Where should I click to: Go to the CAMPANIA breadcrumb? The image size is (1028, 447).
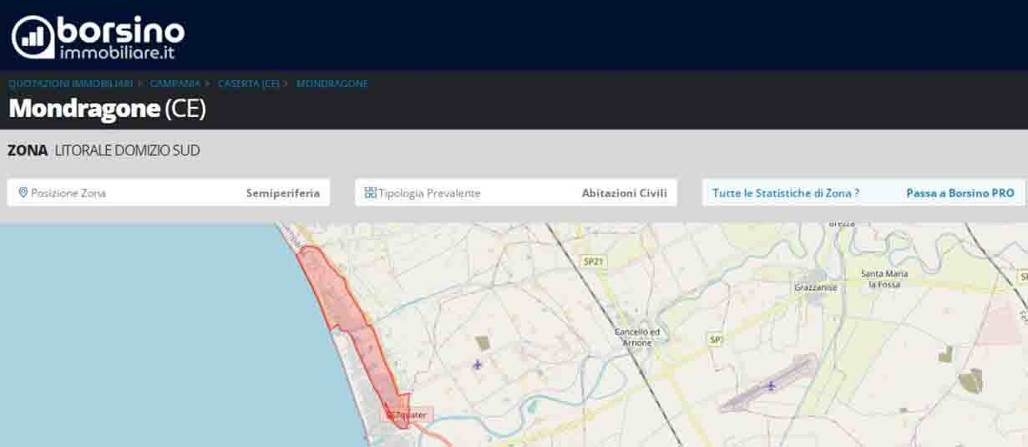(x=174, y=84)
